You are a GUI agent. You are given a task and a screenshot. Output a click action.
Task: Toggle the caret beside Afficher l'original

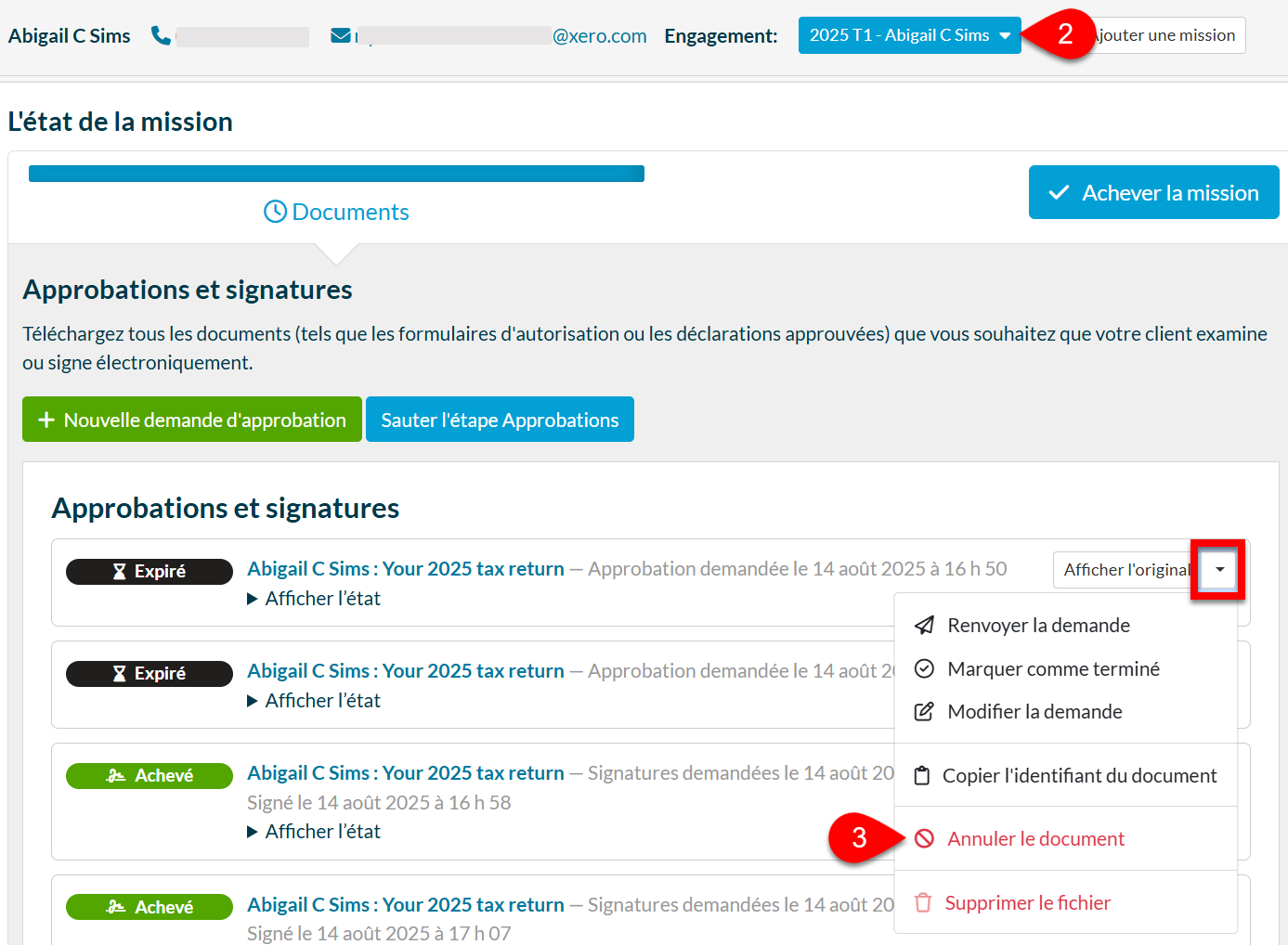click(x=1219, y=570)
